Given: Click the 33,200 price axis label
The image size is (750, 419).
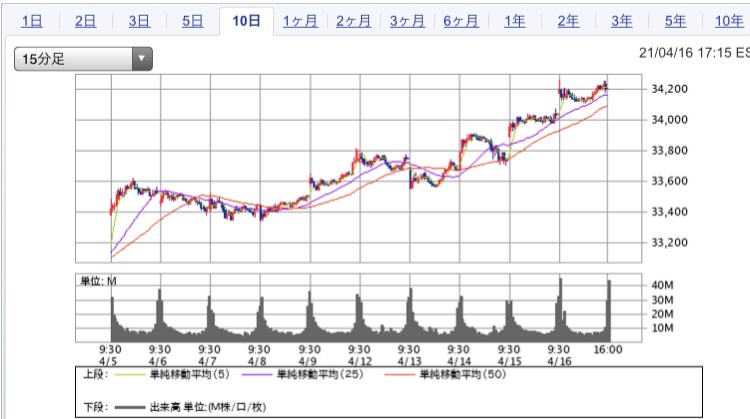Looking at the screenshot, I should click(x=670, y=242).
